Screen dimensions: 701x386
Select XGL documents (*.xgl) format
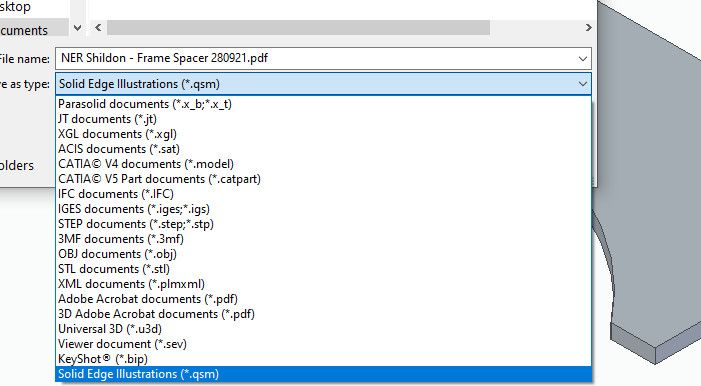(x=323, y=134)
